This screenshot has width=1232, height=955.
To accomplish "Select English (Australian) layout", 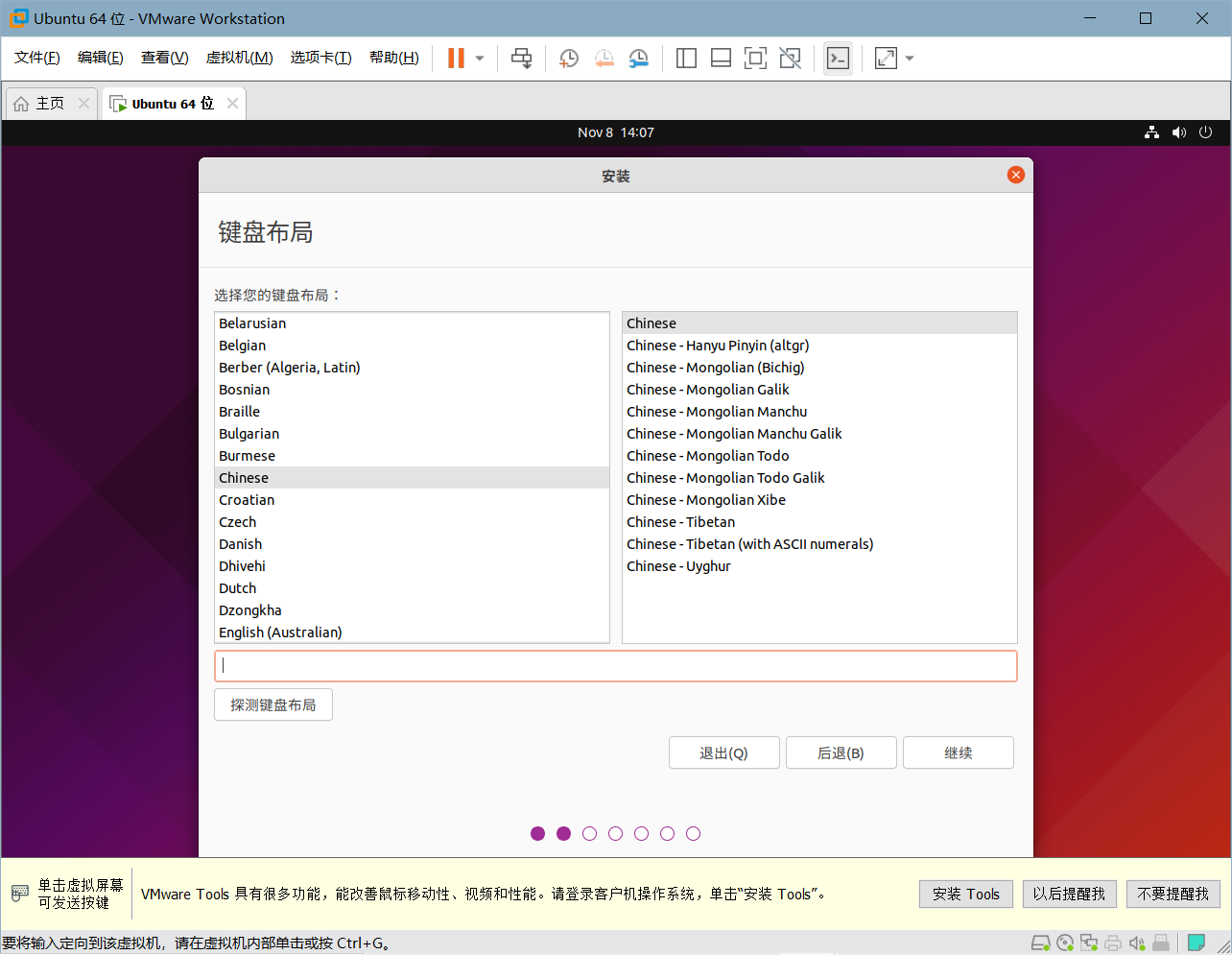I will coord(413,633).
